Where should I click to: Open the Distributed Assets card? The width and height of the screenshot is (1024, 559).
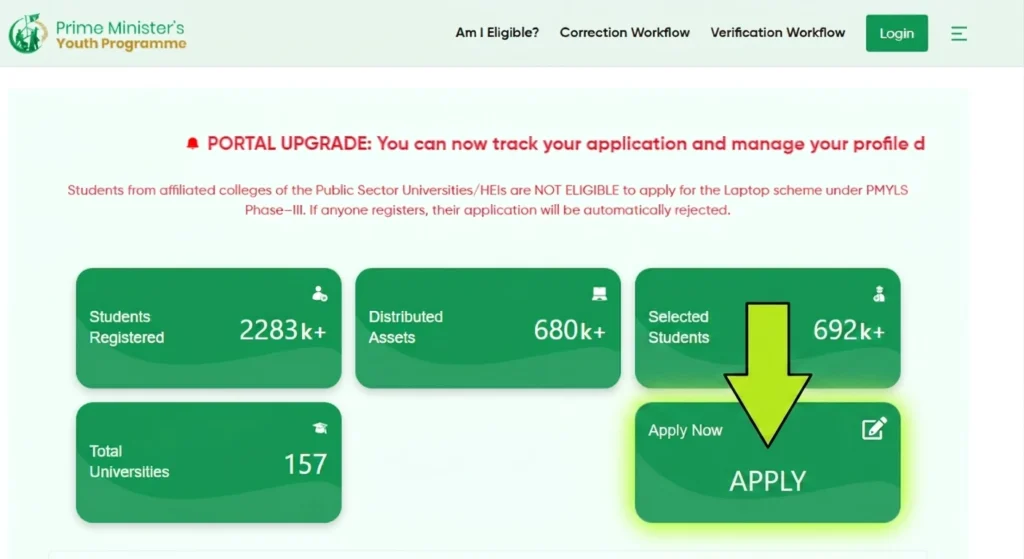tap(488, 328)
